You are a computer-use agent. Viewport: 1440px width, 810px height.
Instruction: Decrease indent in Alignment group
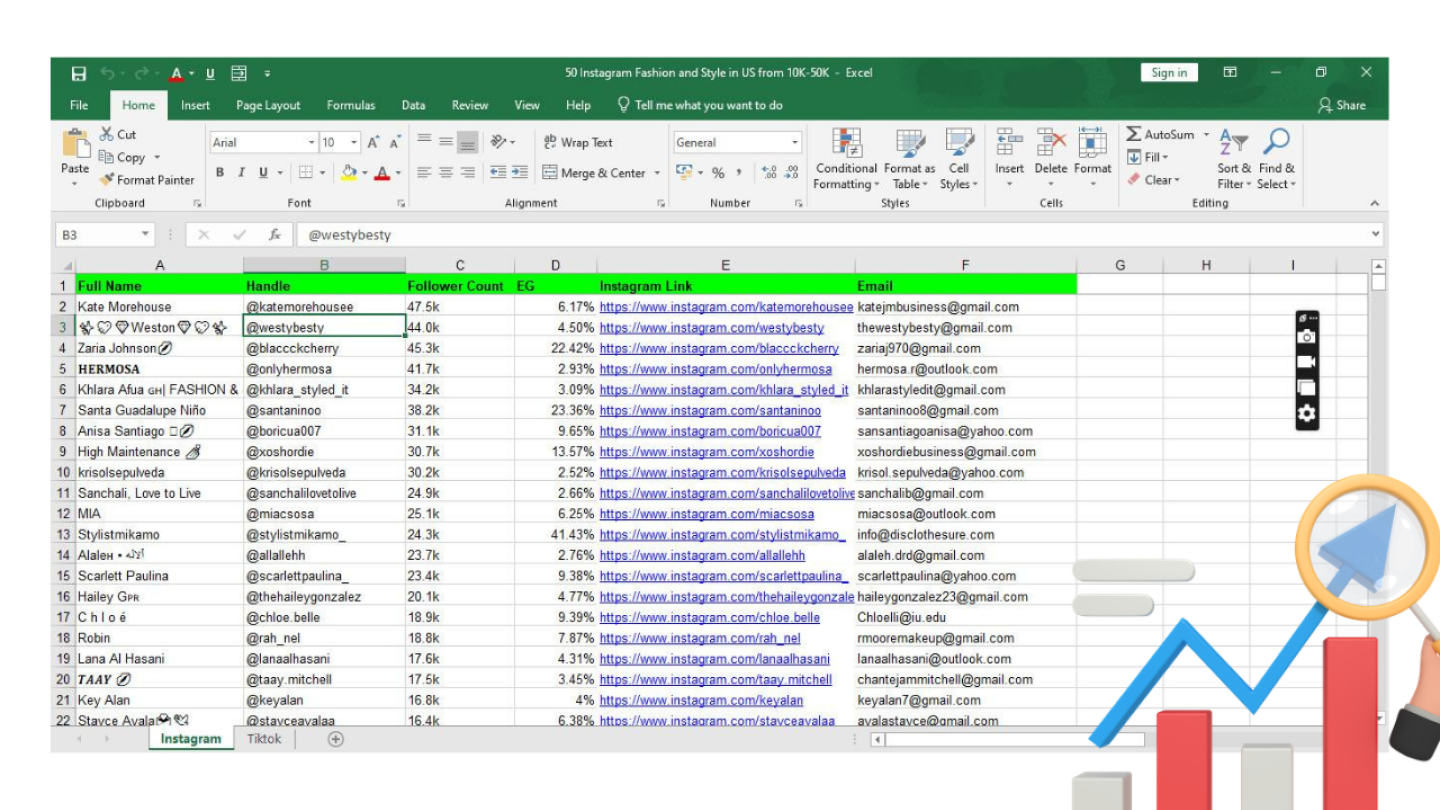497,173
